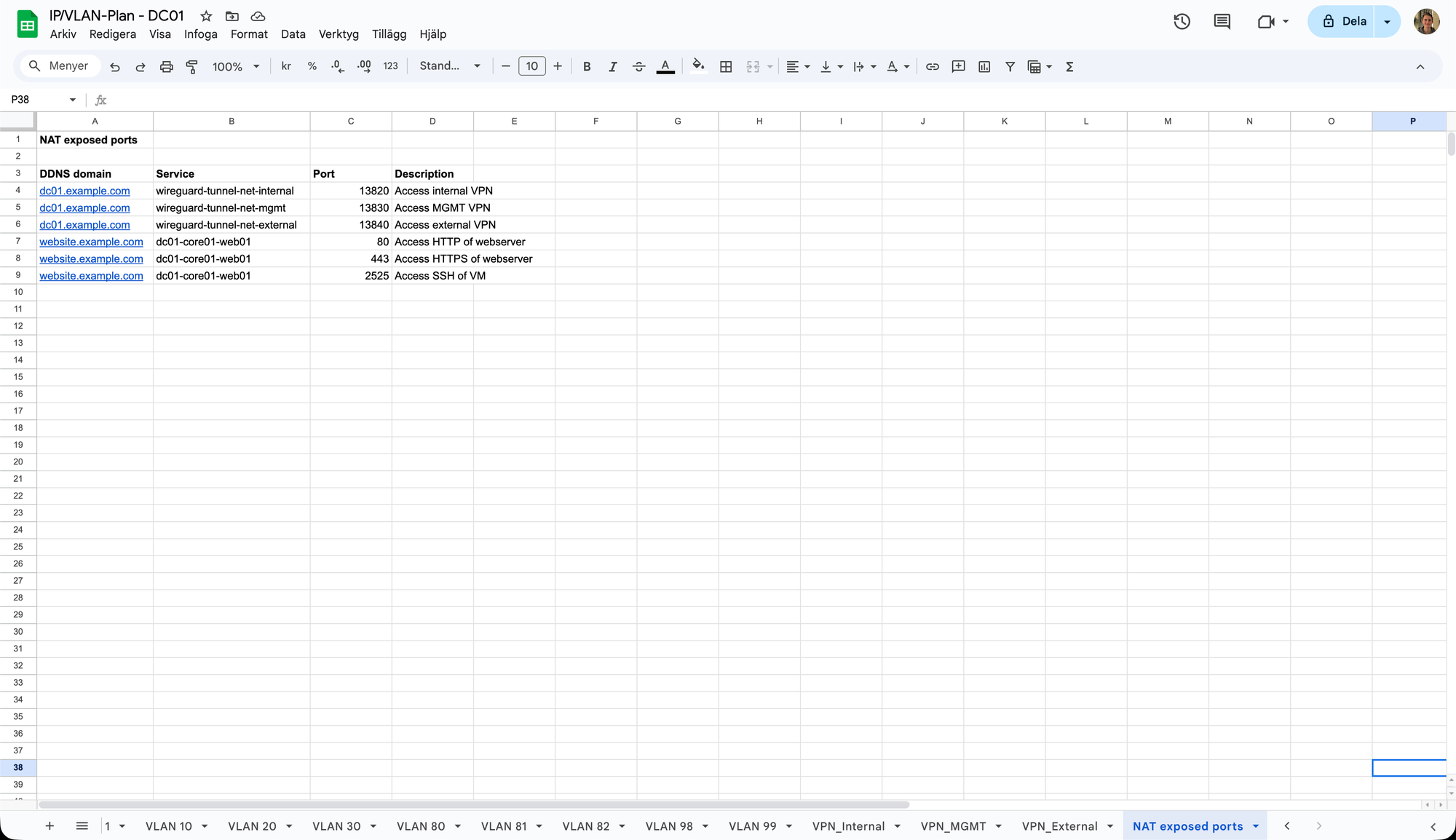The image size is (1456, 840).
Task: Toggle bold formatting
Action: coord(587,66)
